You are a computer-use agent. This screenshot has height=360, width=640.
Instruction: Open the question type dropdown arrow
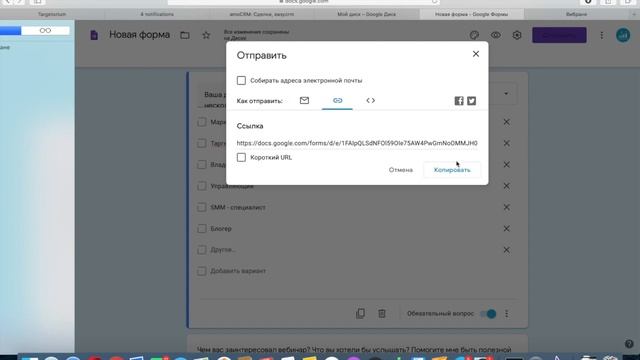(x=506, y=94)
